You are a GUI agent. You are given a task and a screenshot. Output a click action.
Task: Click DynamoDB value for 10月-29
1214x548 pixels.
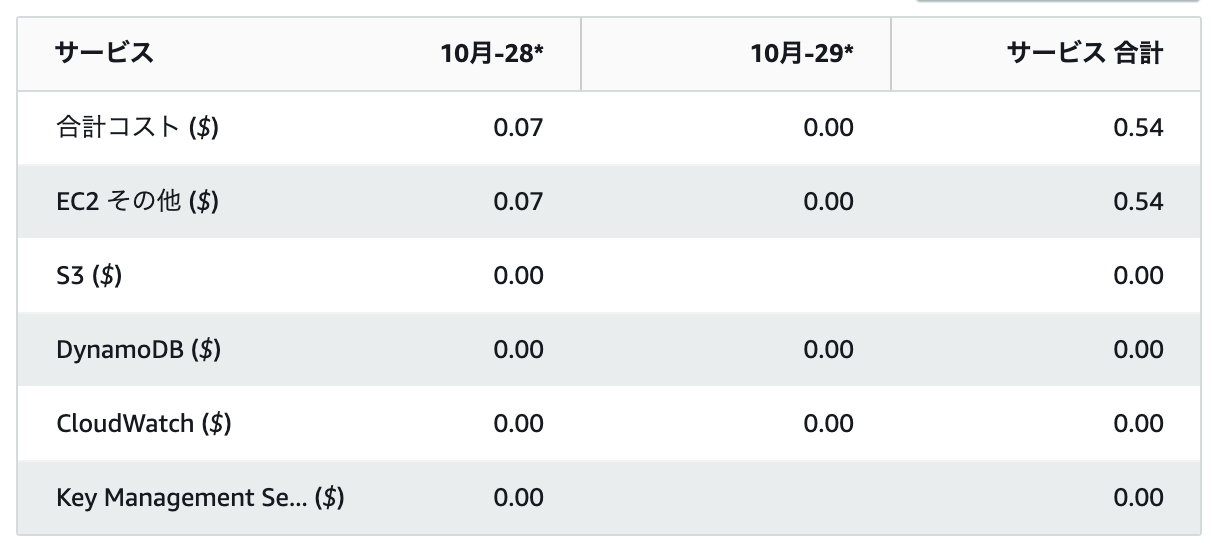pos(828,350)
